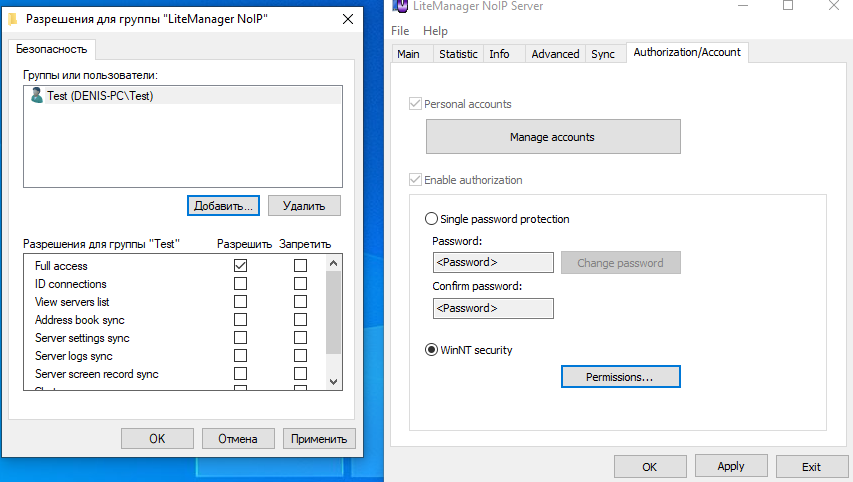Select the Test user icon in groups list
Screen dimensions: 853x482
pos(36,95)
